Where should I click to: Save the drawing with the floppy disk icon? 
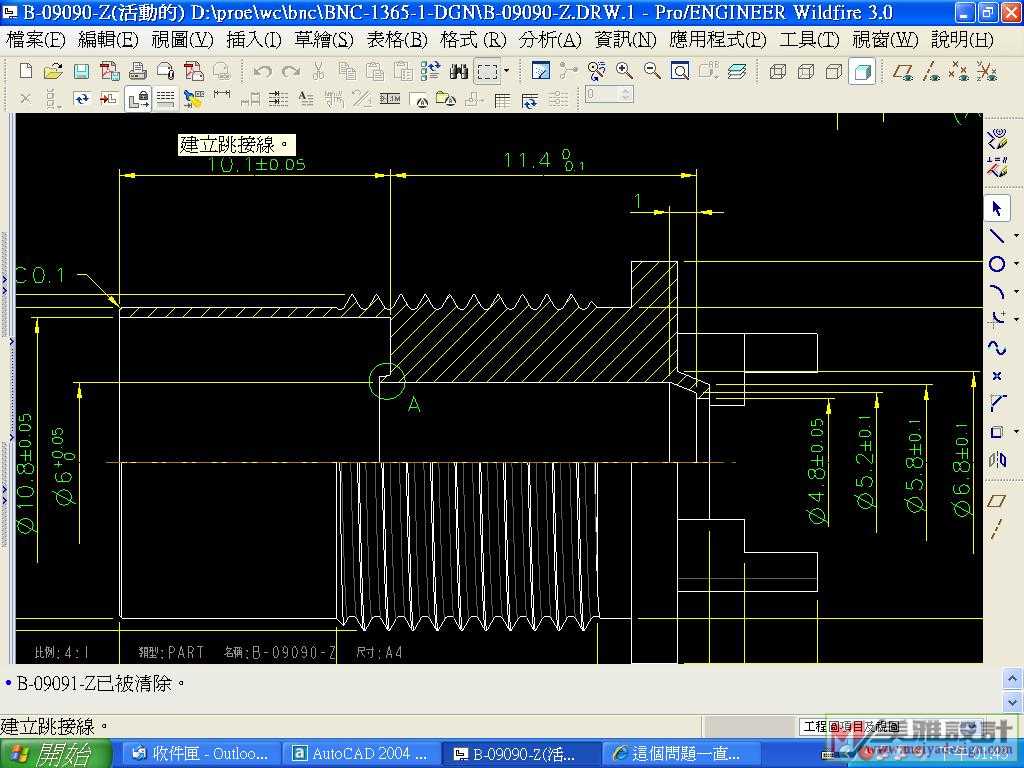coord(81,71)
